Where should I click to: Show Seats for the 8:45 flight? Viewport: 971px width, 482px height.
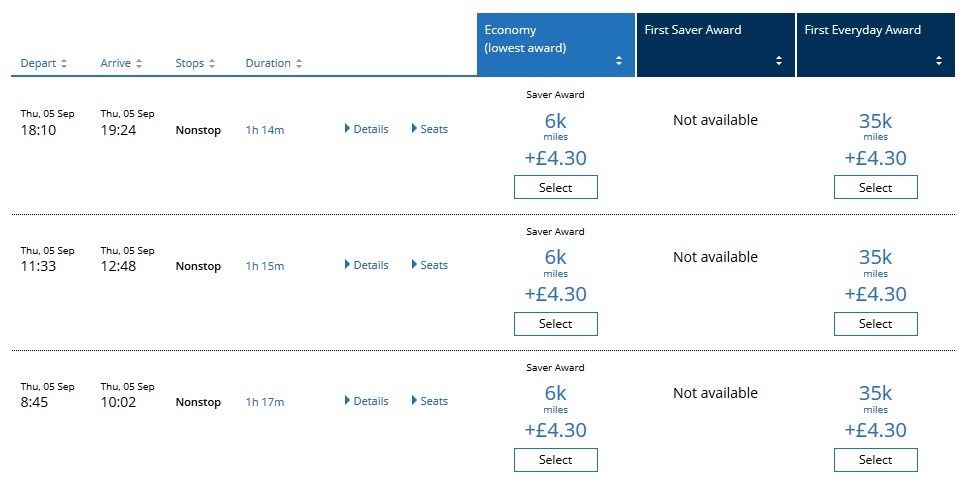(430, 401)
